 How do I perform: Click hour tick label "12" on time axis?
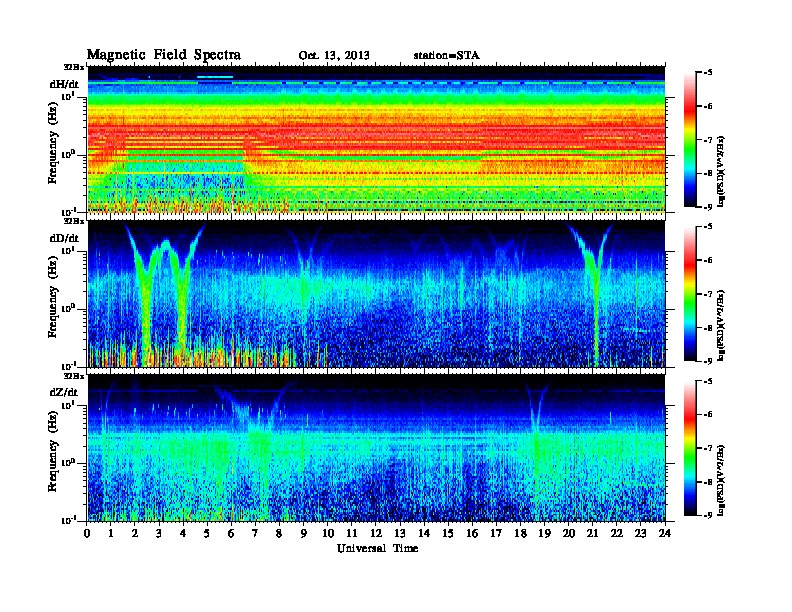376,533
